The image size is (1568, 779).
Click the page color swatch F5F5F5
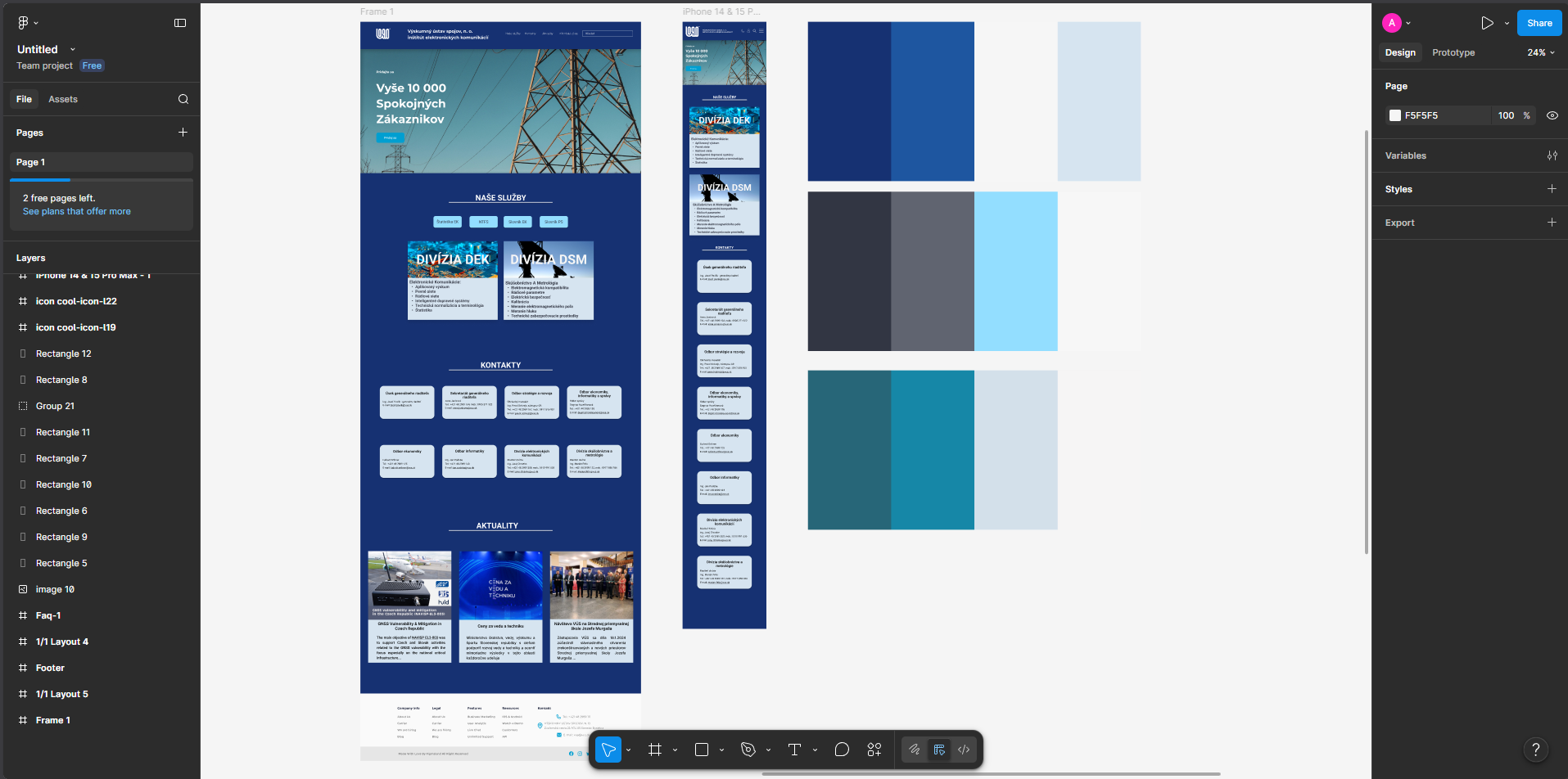[1395, 115]
